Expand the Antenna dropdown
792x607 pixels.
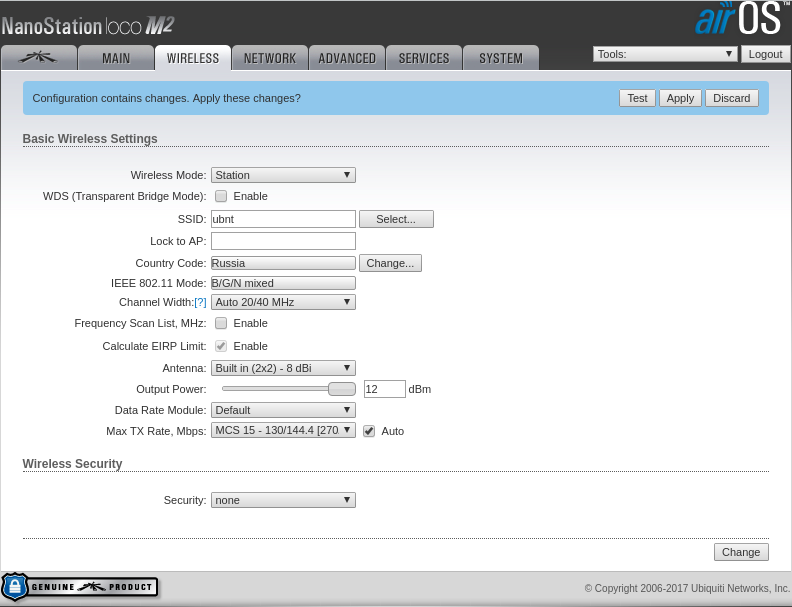point(283,368)
